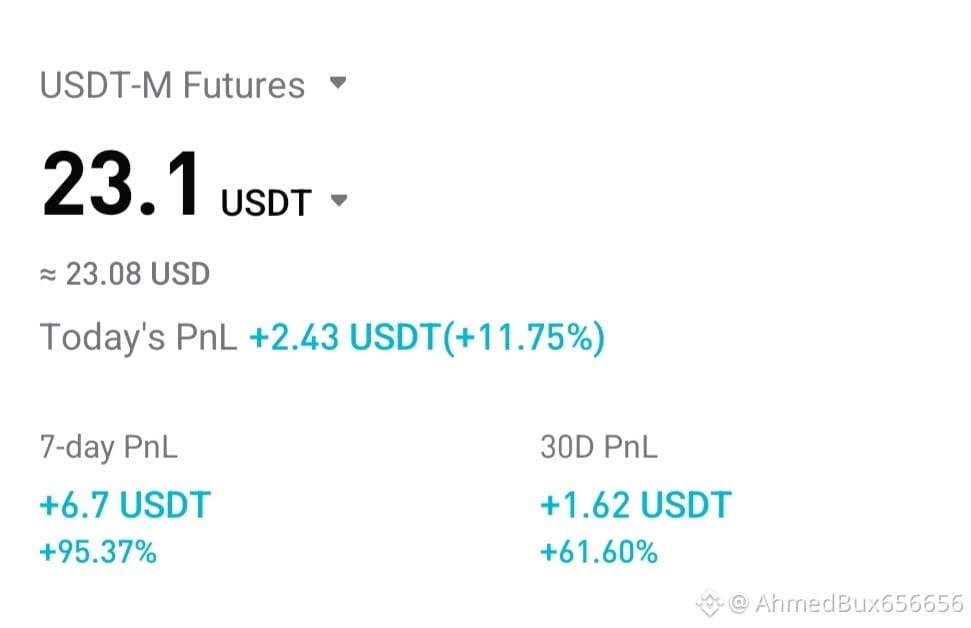Tap the approximately-equal ≈ symbol

[48, 274]
